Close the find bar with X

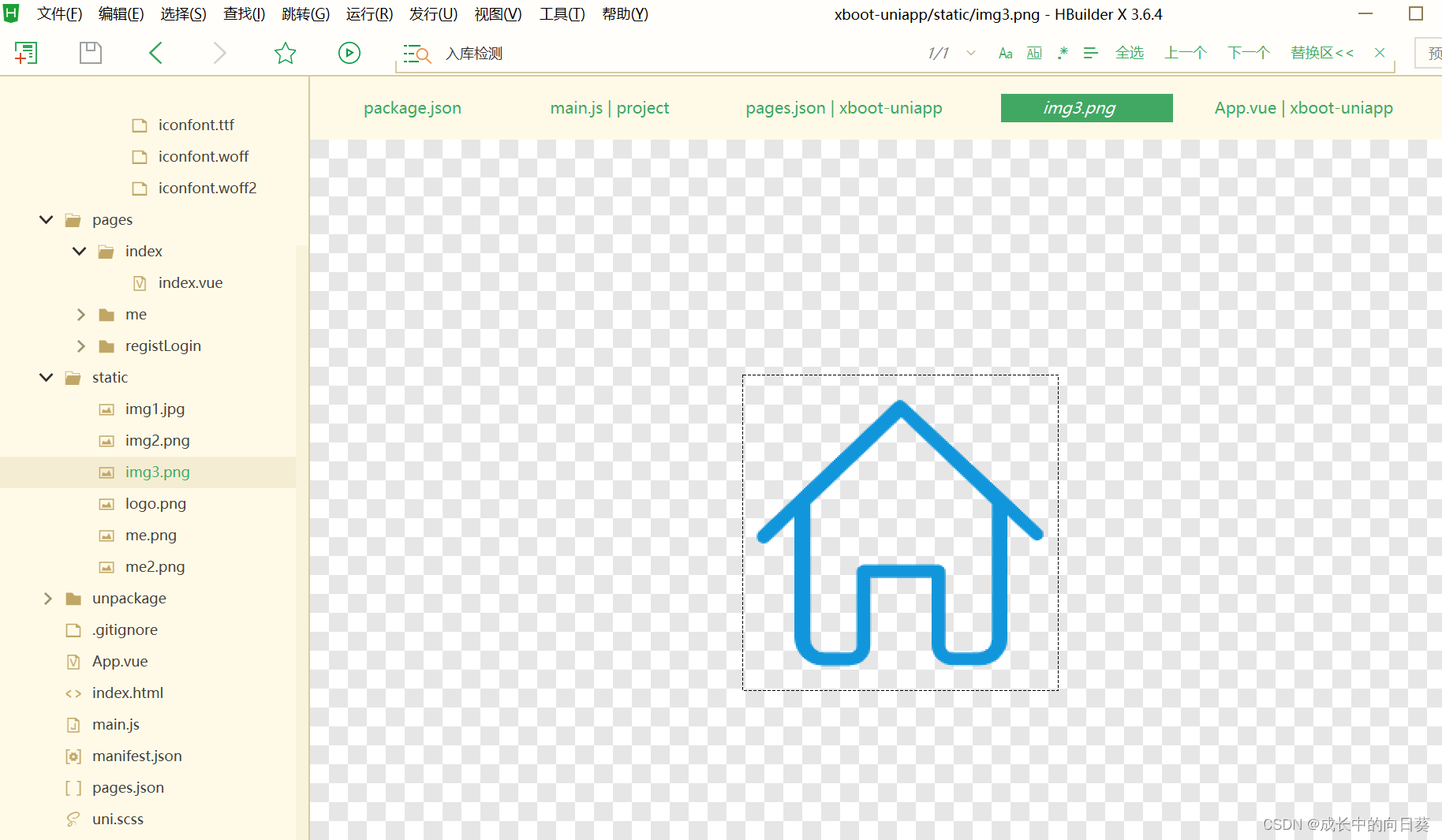pos(1380,53)
